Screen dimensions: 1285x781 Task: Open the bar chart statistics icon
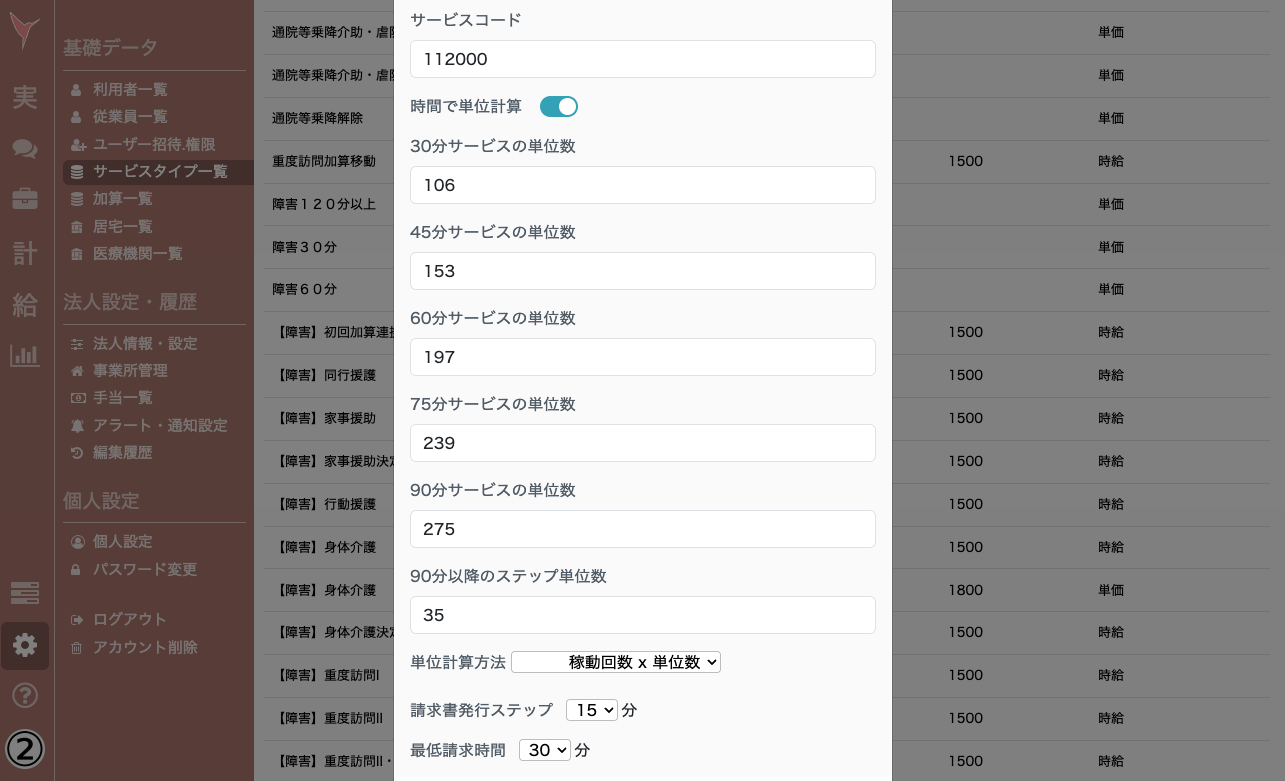click(23, 356)
